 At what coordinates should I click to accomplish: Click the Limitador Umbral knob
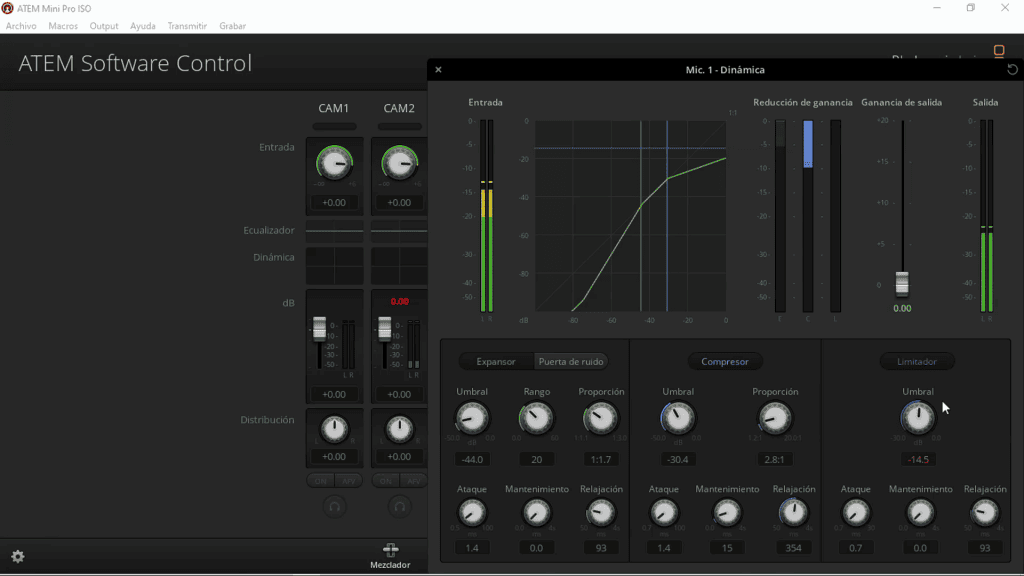click(x=918, y=419)
